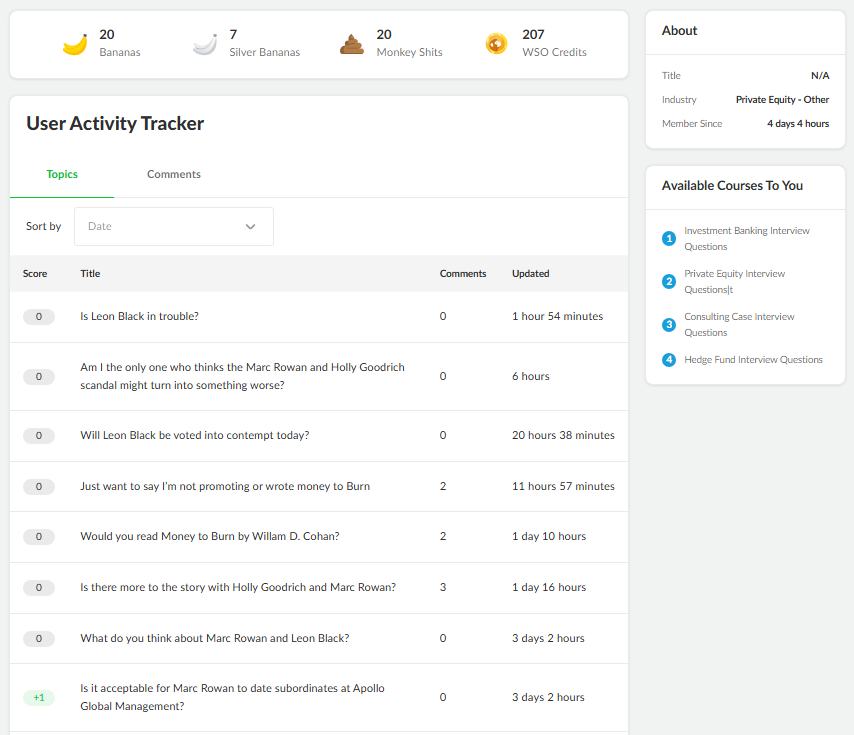Open Hedge Fund Interview Questions course
This screenshot has height=735, width=854.
753,360
